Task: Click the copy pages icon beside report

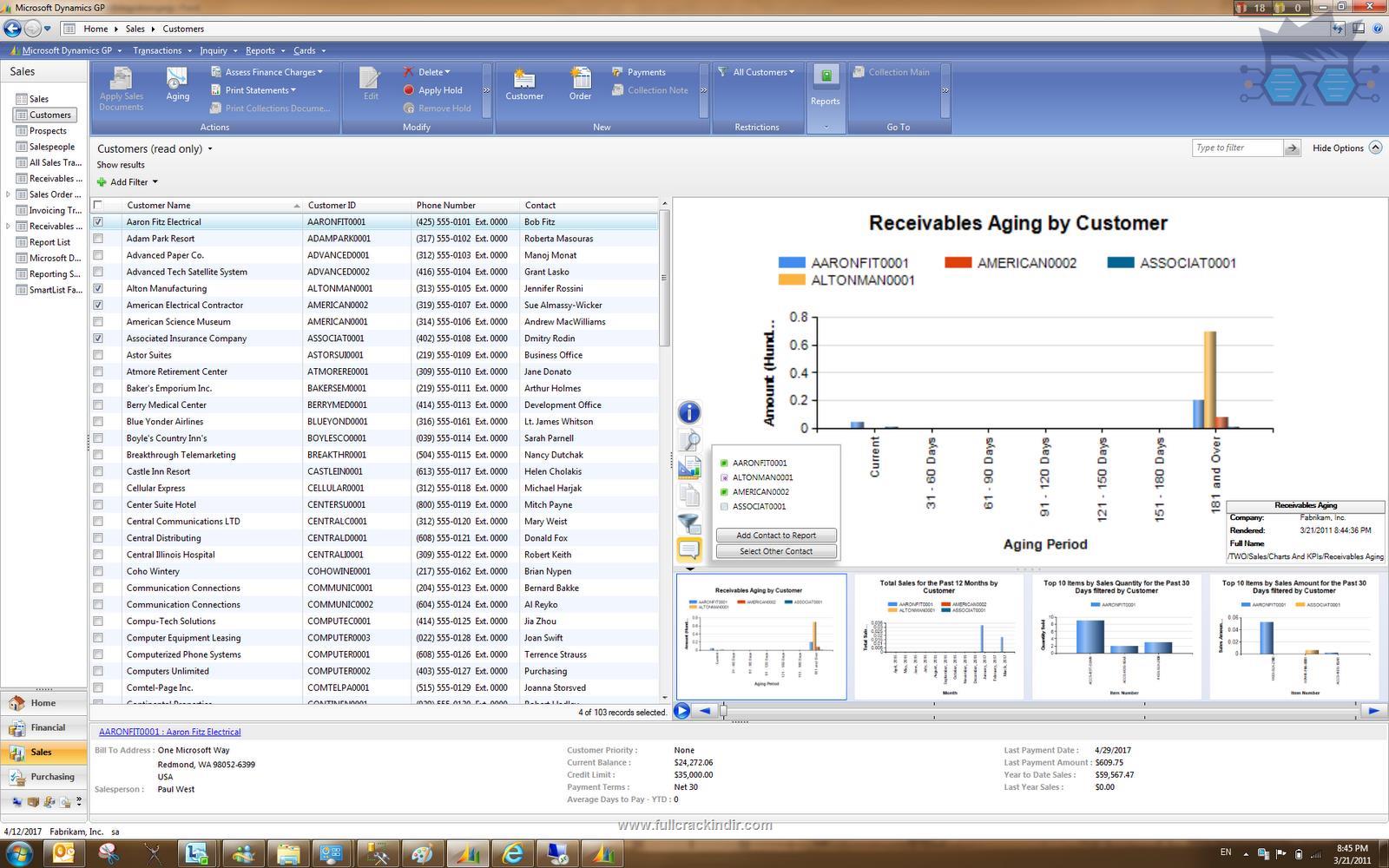Action: click(x=688, y=496)
